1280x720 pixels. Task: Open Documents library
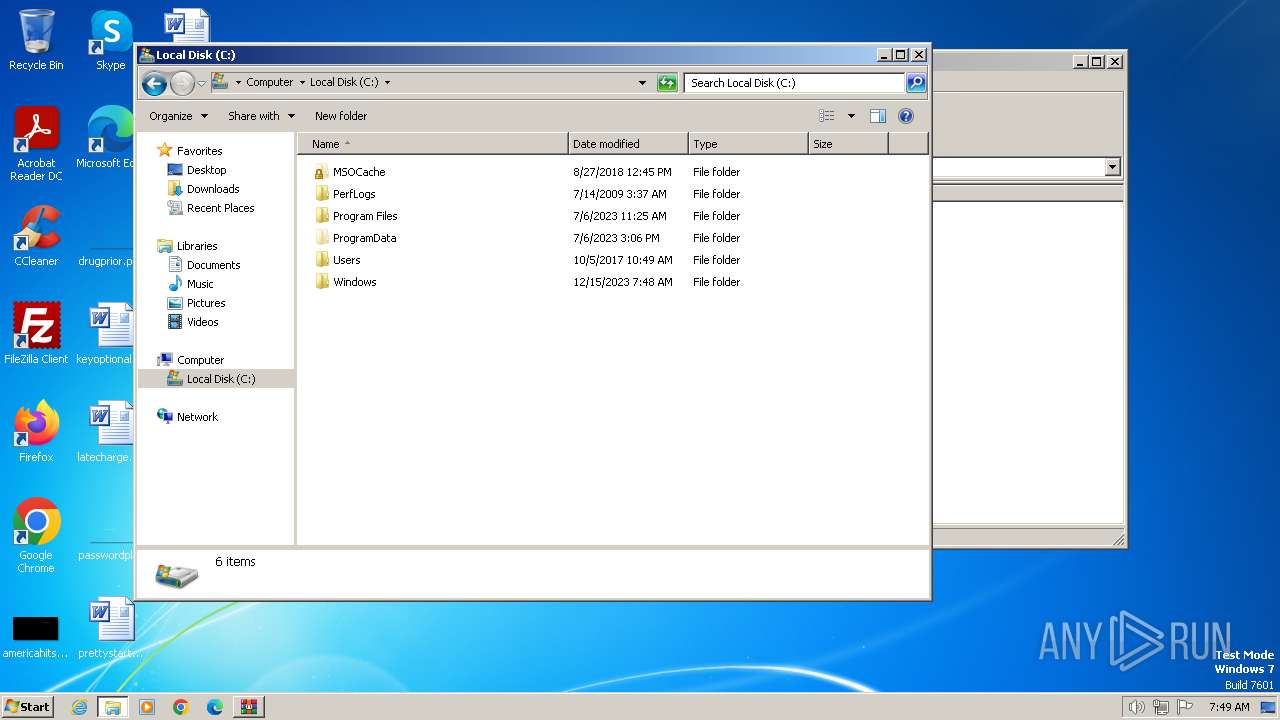pos(213,265)
